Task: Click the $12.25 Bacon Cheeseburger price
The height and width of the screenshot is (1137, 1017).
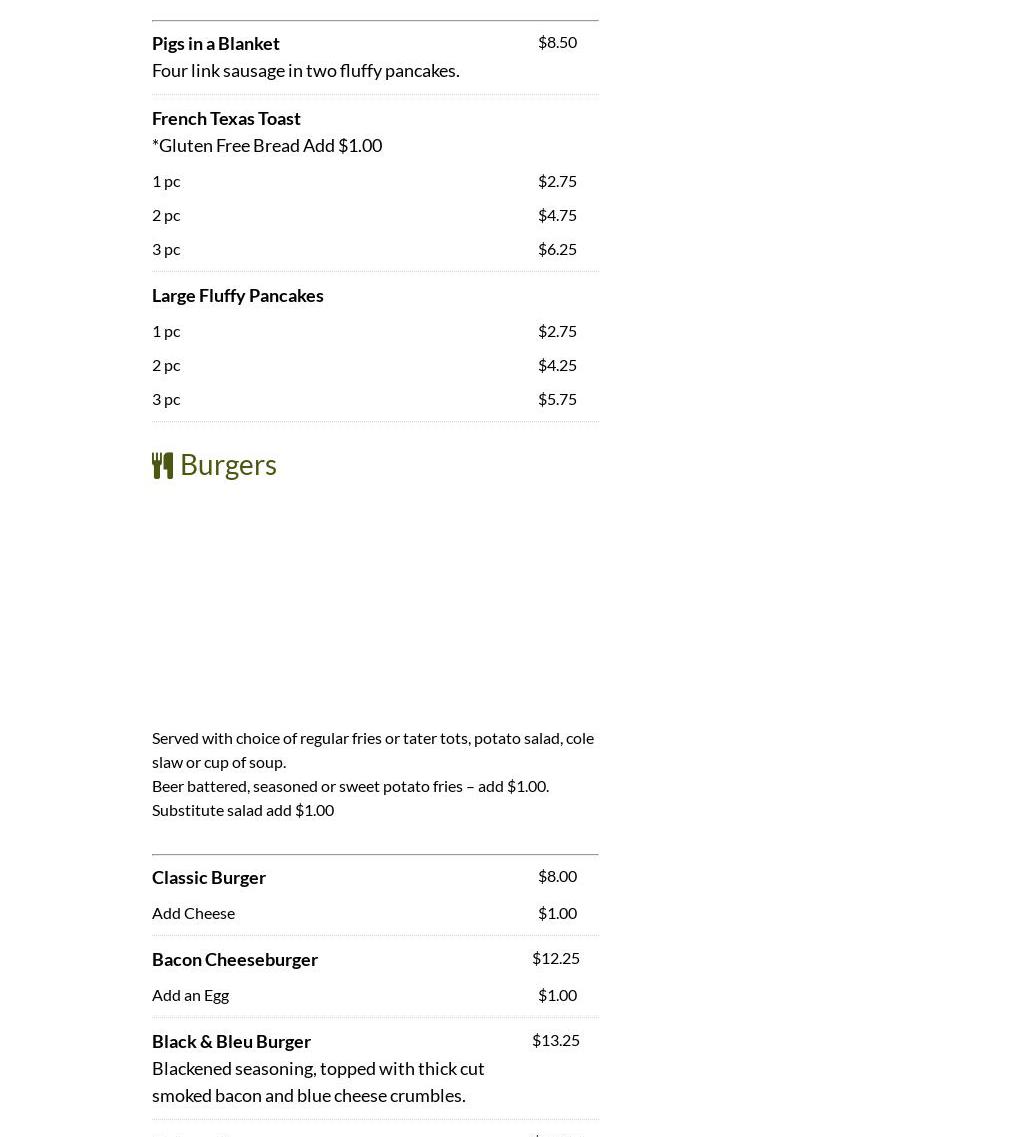Action: click(x=556, y=958)
